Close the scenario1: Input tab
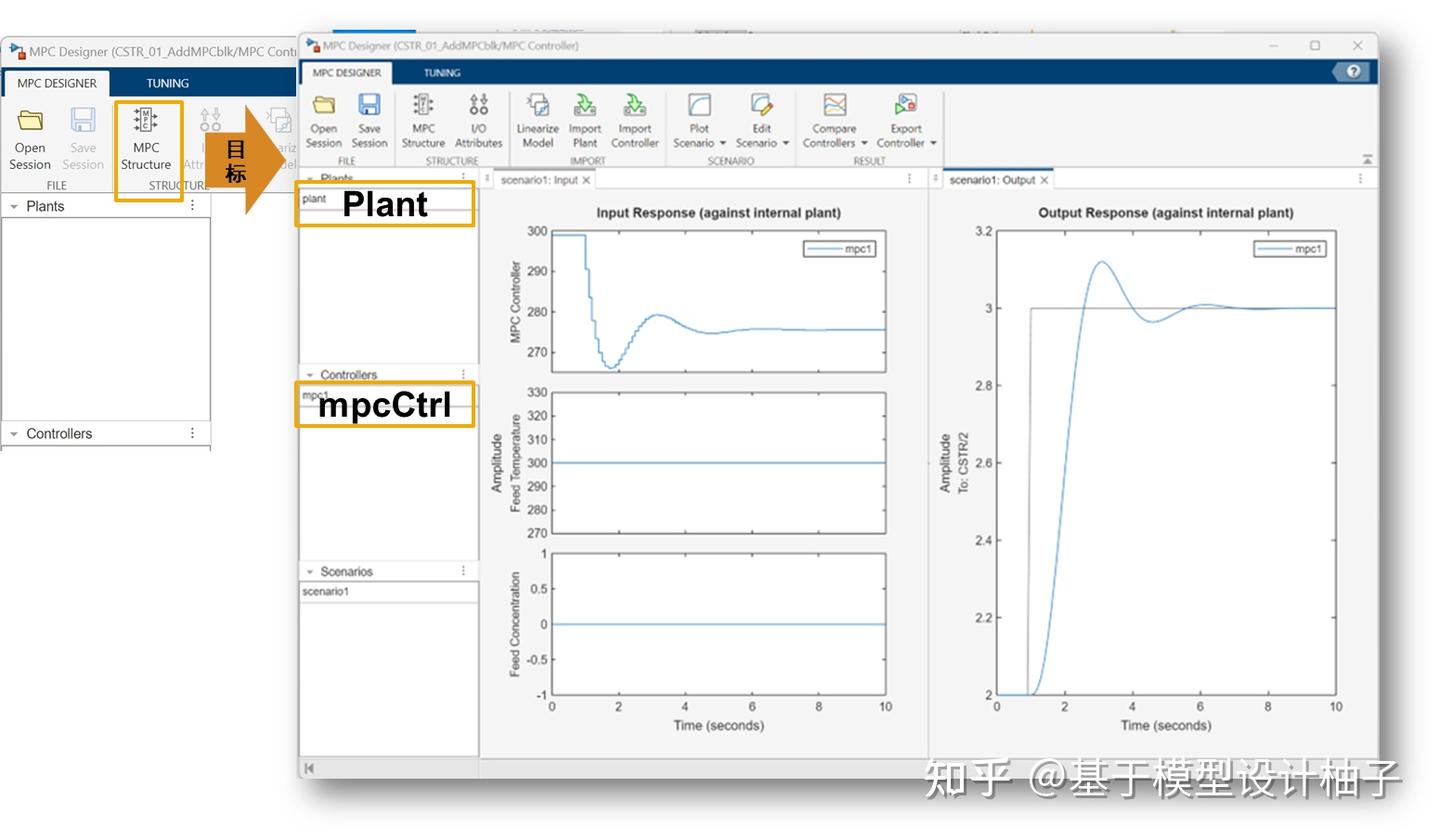The height and width of the screenshot is (839, 1440). (x=587, y=179)
